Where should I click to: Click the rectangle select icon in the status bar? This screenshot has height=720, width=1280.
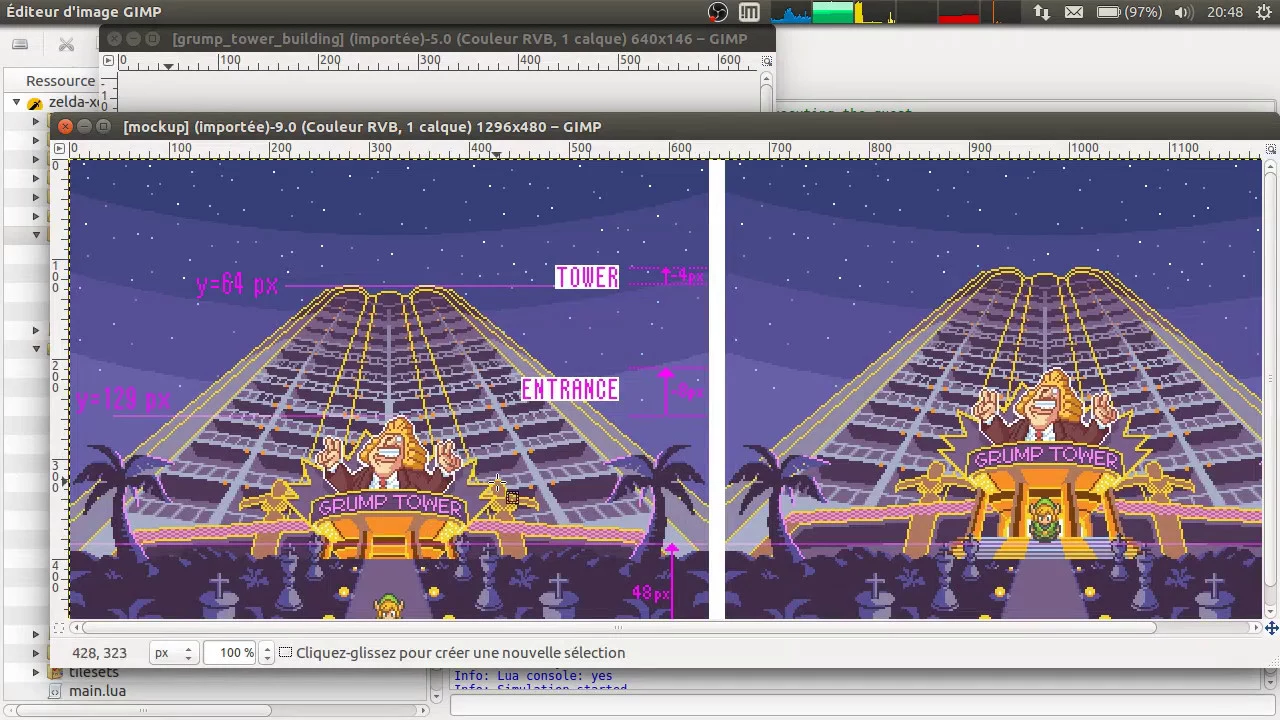[x=285, y=652]
